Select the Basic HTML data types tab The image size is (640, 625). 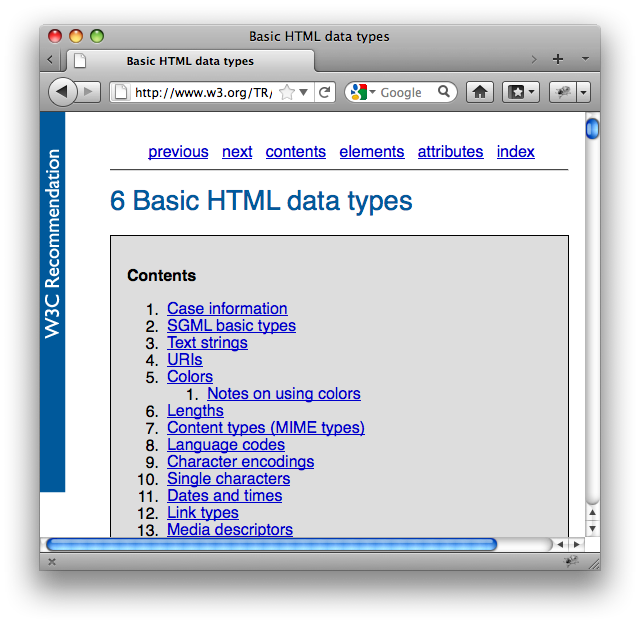pyautogui.click(x=190, y=61)
